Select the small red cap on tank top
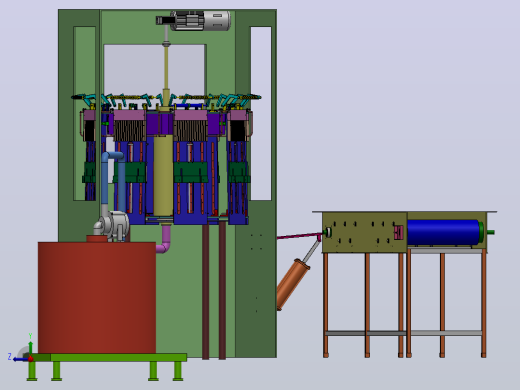Viewport: 520px width, 390px height. coord(97,238)
